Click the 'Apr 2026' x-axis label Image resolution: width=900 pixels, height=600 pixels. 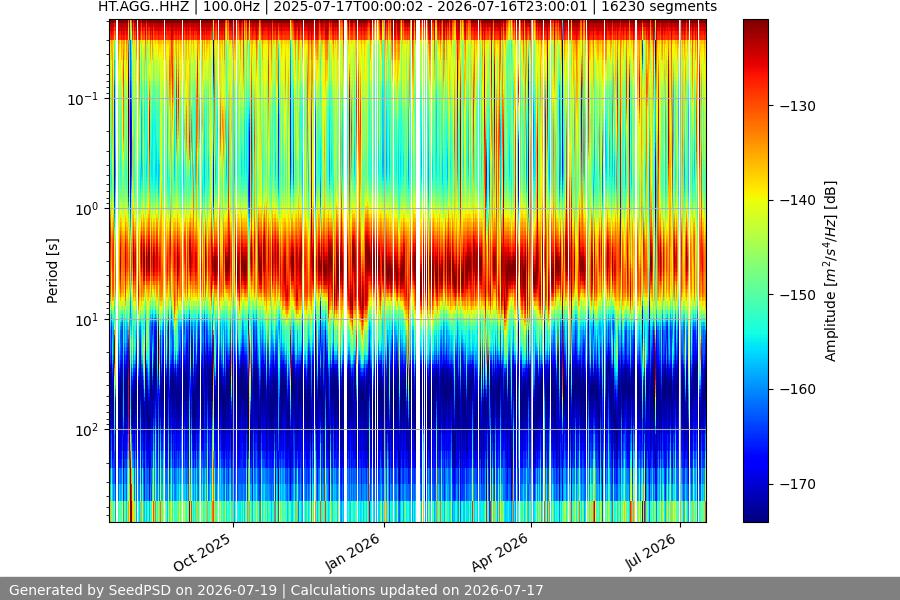[499, 552]
